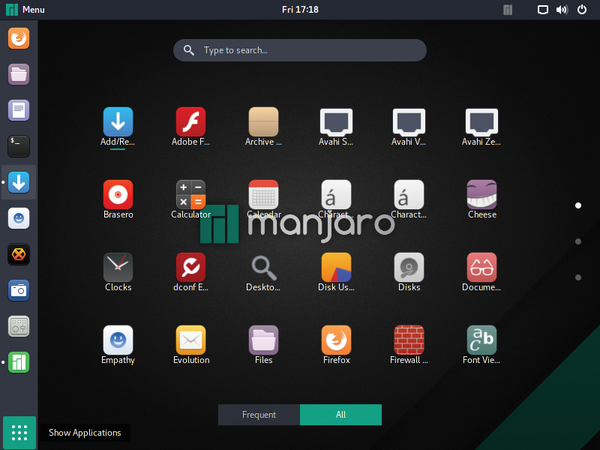This screenshot has height=450, width=600.
Task: Launch dconf Editor
Action: 191,267
